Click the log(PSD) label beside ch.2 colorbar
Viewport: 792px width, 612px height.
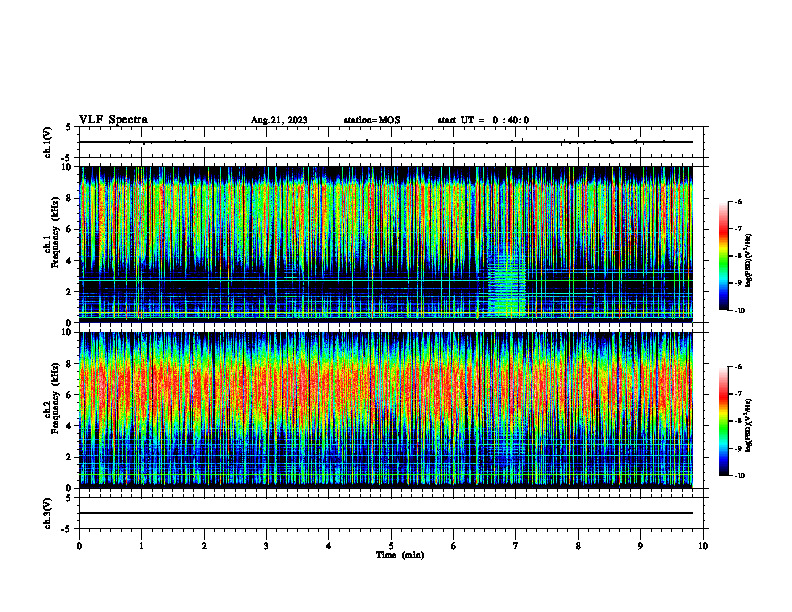(x=748, y=425)
